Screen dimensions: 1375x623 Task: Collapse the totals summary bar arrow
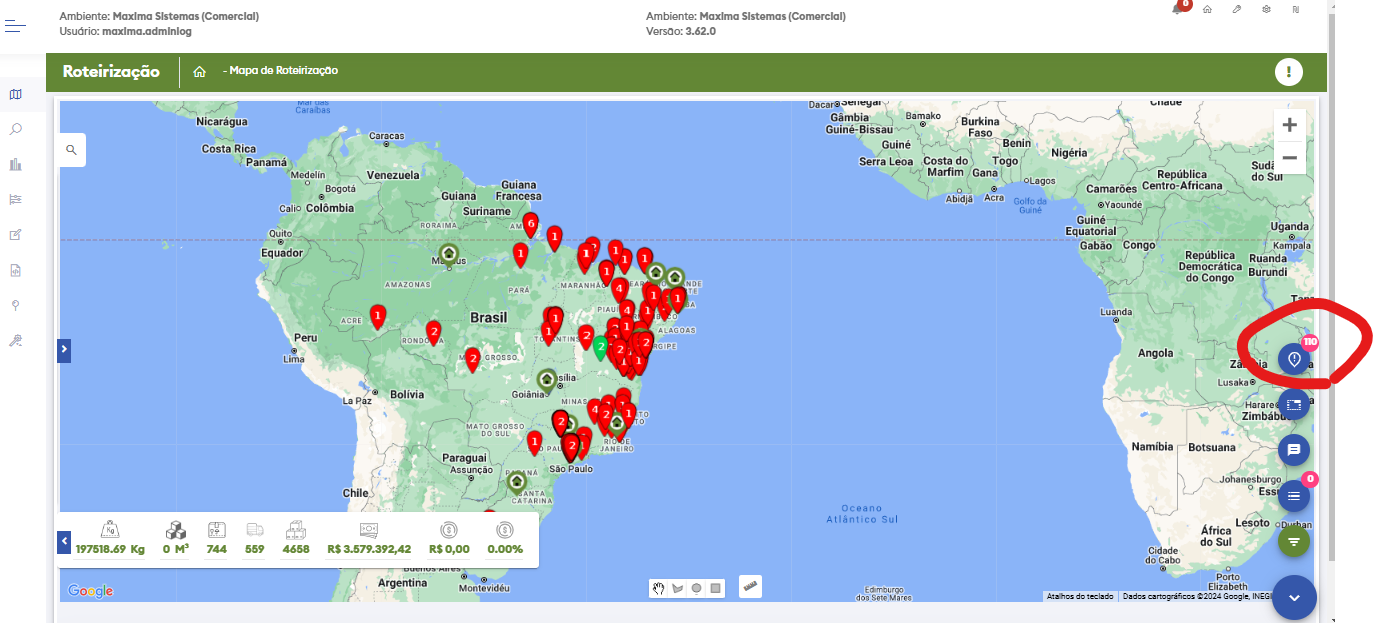tap(64, 541)
